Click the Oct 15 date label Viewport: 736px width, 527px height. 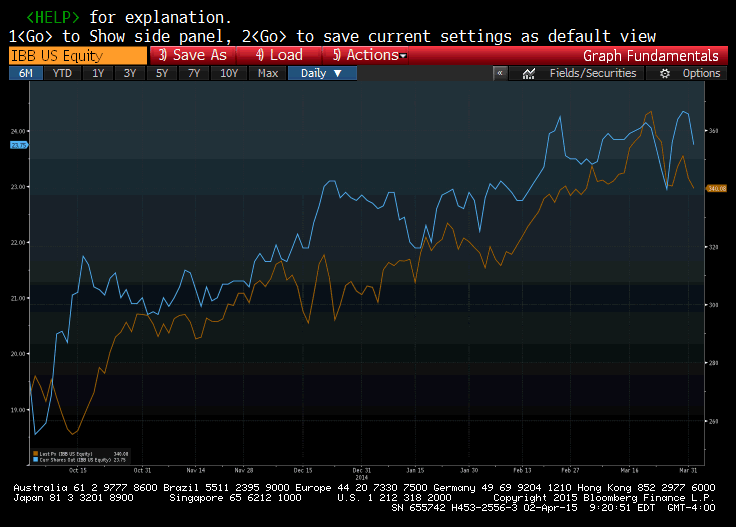pos(78,470)
